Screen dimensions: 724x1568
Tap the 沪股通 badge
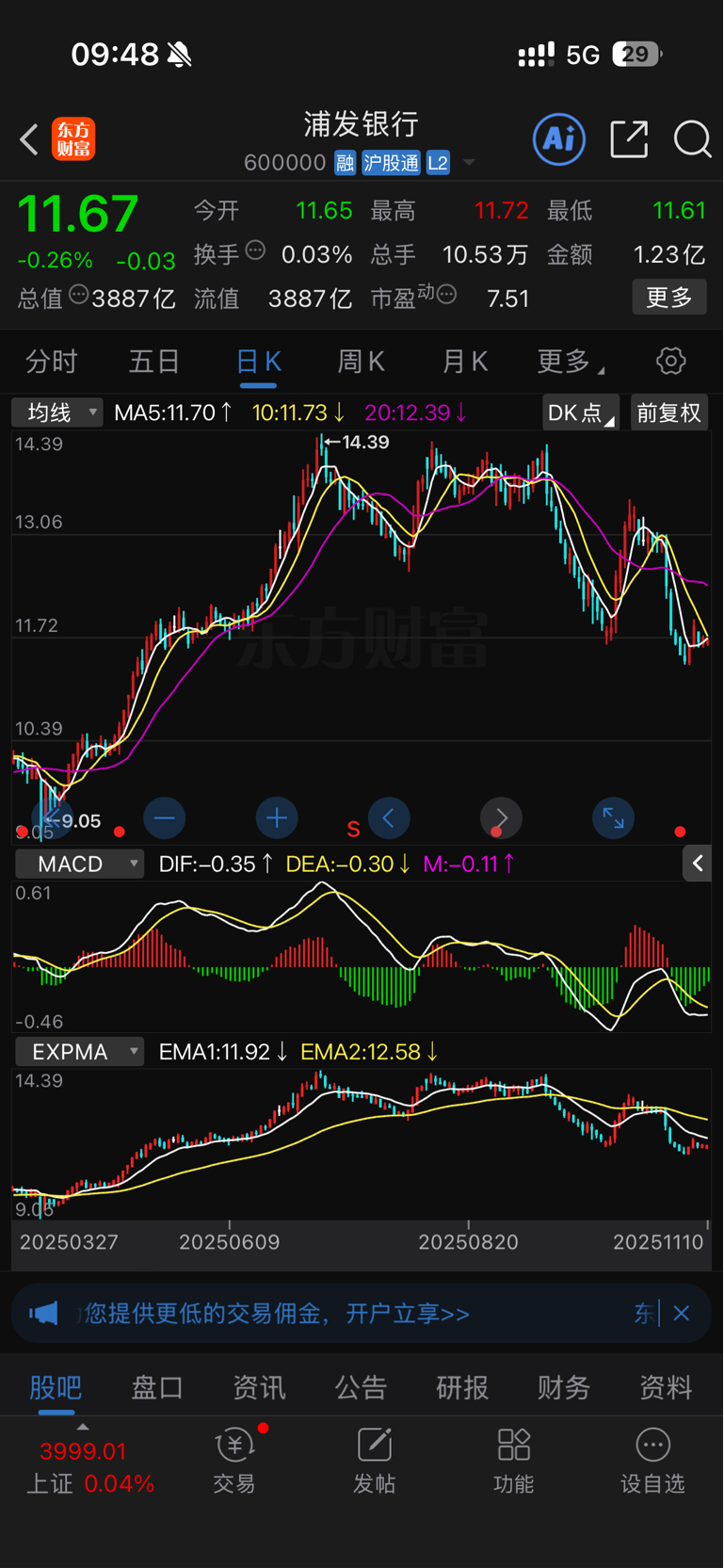click(x=391, y=163)
